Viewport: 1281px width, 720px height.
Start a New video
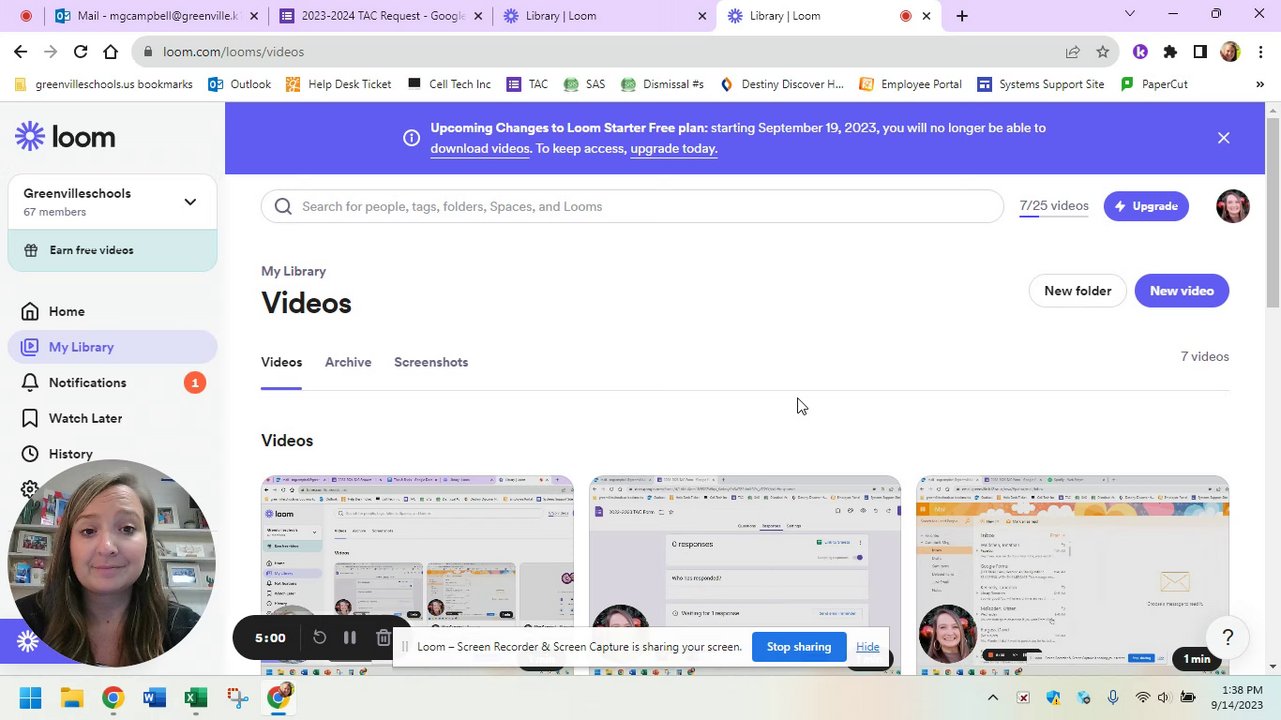1181,291
